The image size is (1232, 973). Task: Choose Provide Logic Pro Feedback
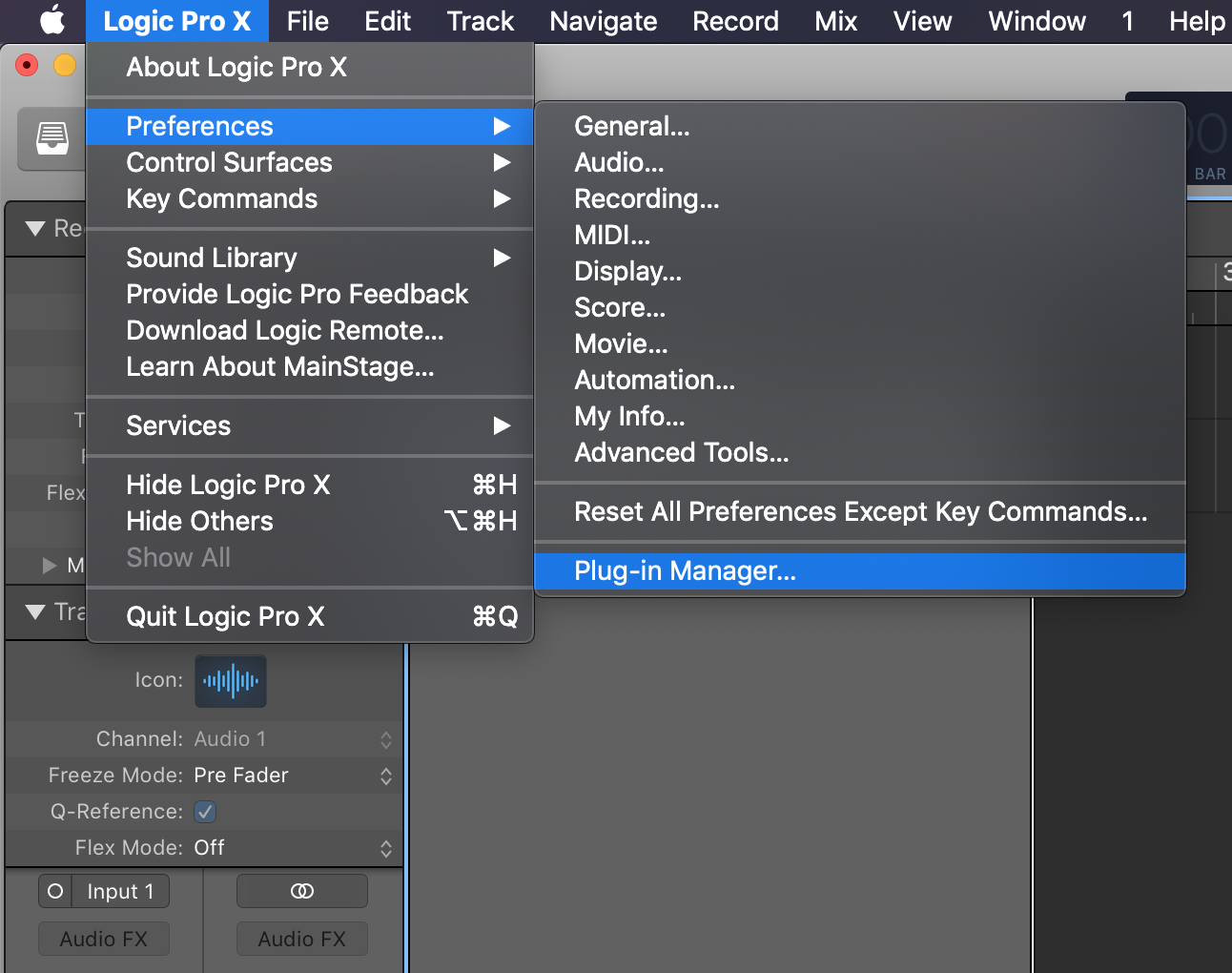[x=310, y=295]
